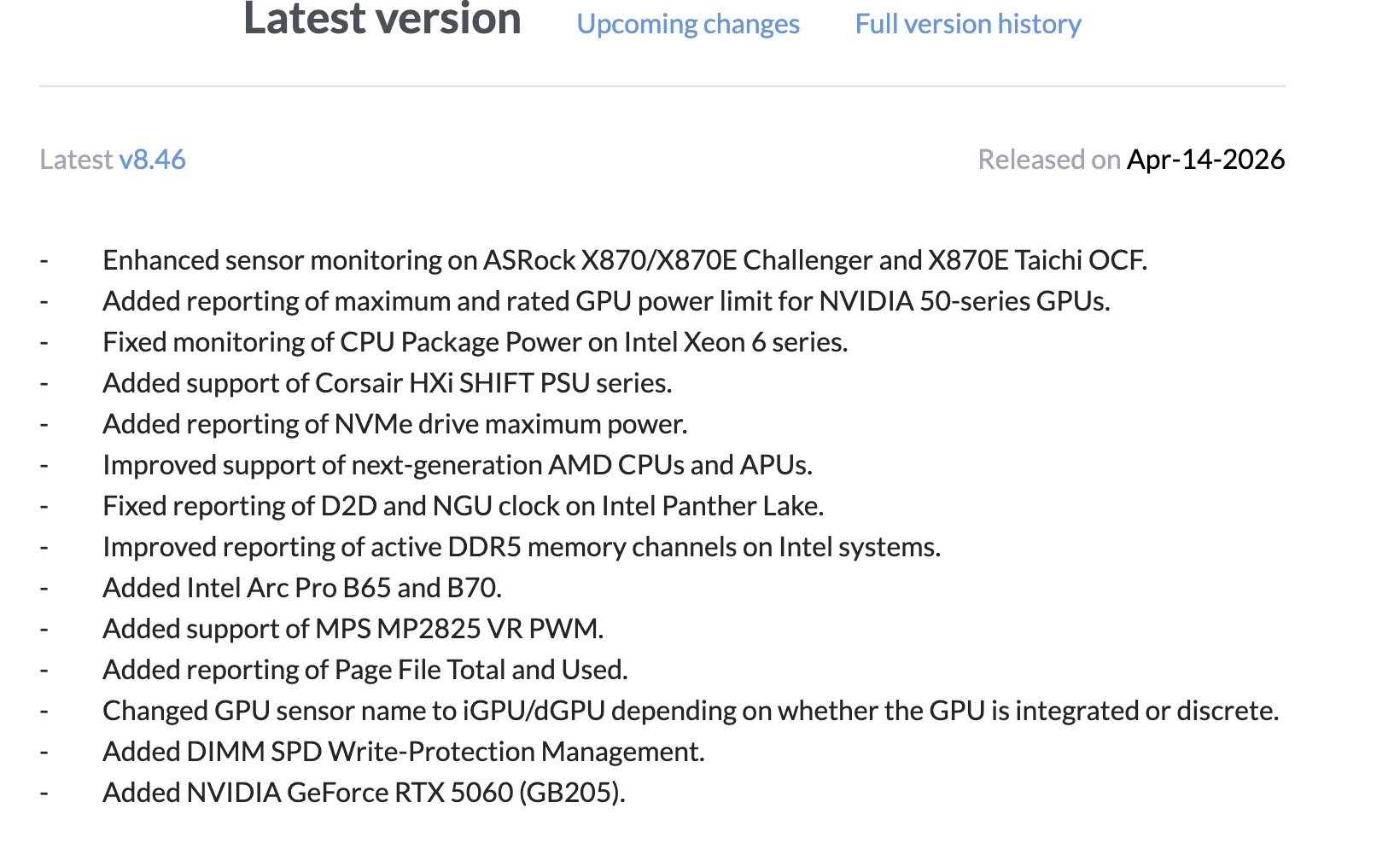The height and width of the screenshot is (843, 1400).
Task: Switch to the Upcoming changes tab
Action: [687, 24]
